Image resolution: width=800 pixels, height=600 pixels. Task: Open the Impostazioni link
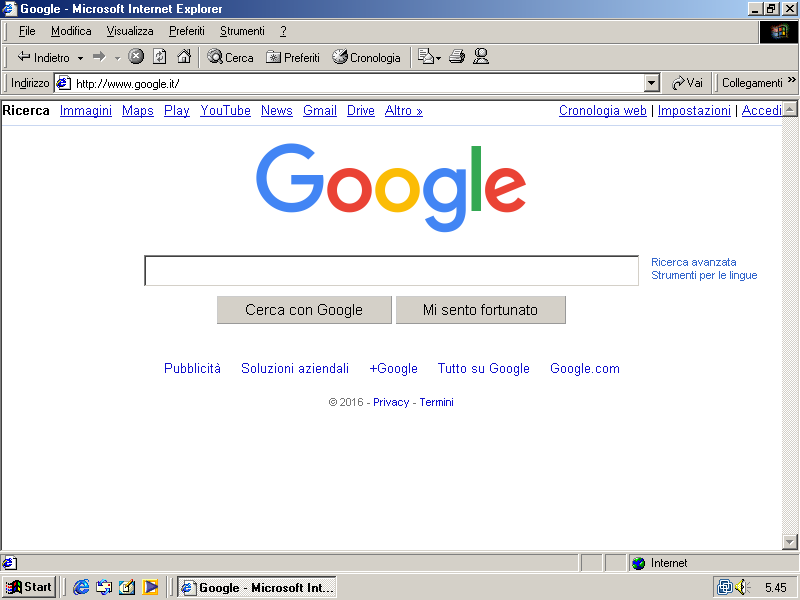pyautogui.click(x=694, y=111)
